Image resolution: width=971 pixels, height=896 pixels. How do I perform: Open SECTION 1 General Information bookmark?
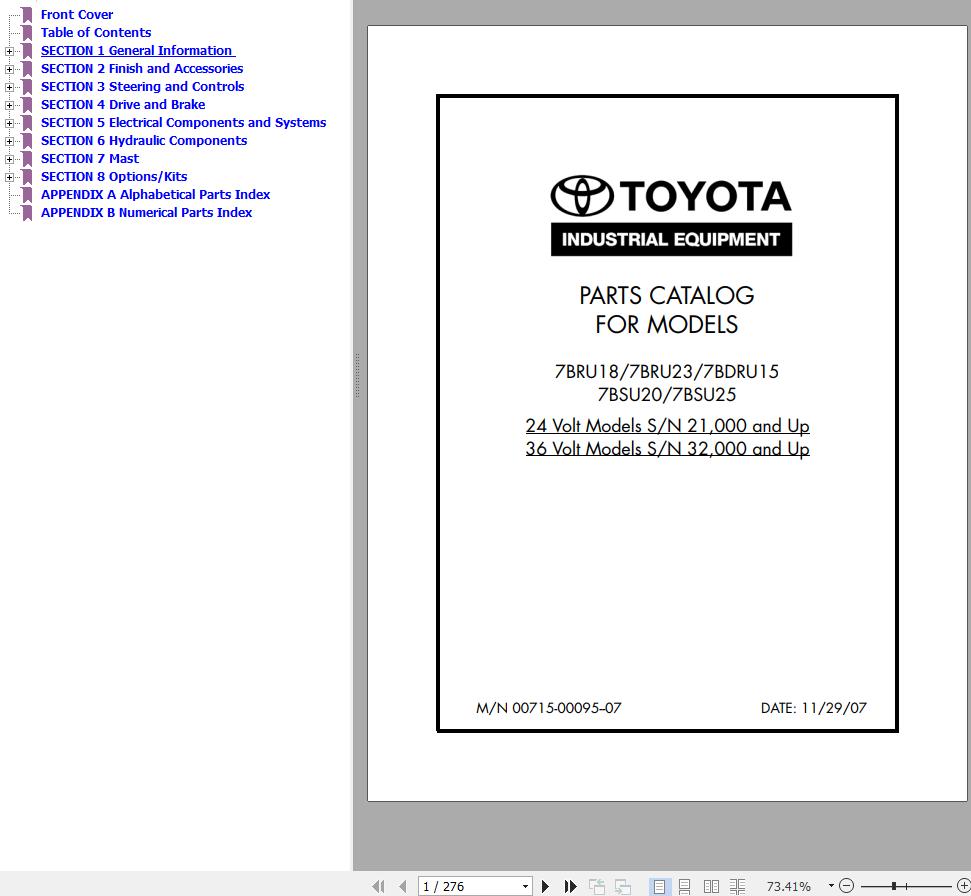[x=137, y=50]
